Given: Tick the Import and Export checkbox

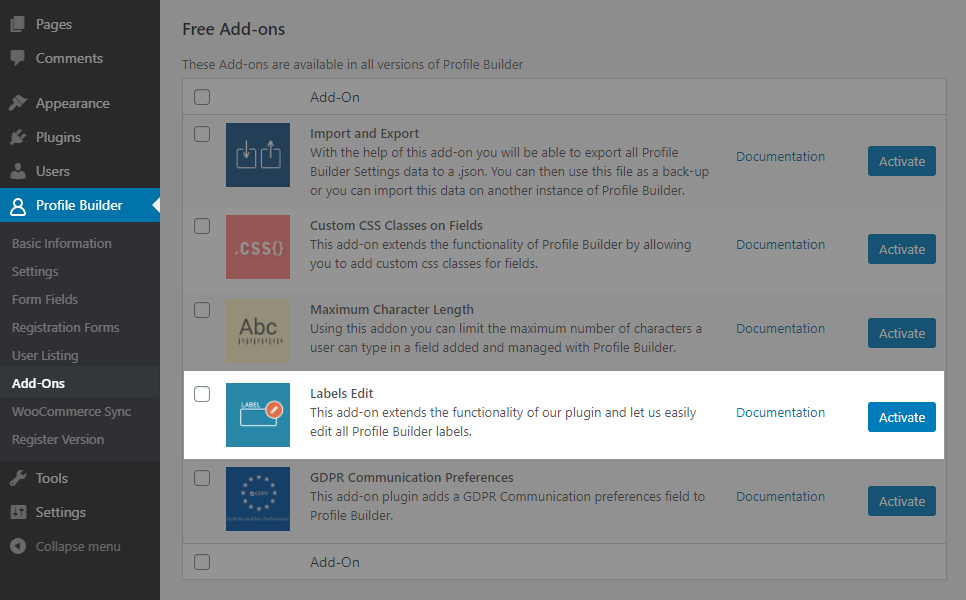Looking at the screenshot, I should click(202, 134).
